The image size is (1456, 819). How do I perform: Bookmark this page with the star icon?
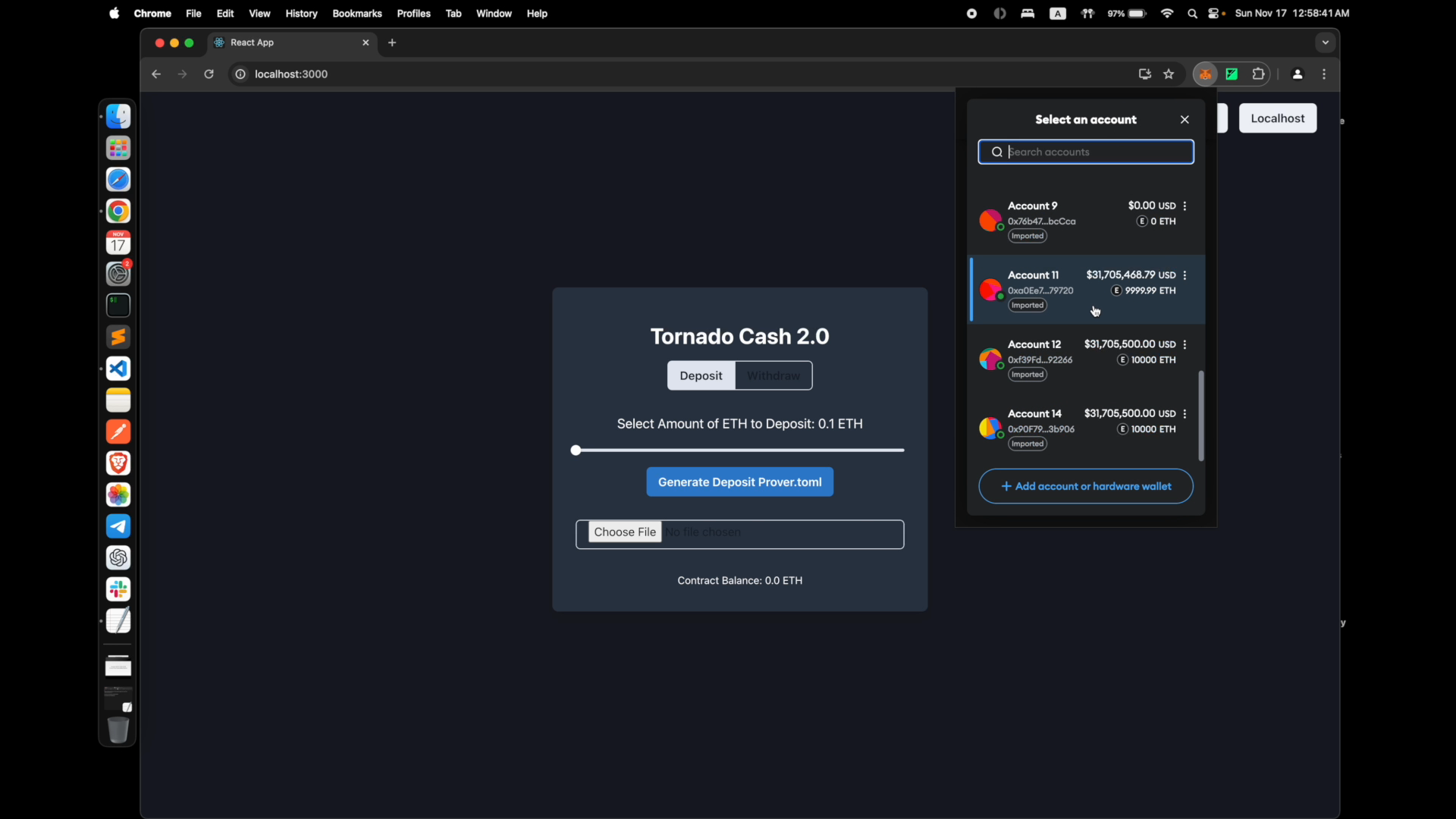point(1169,74)
